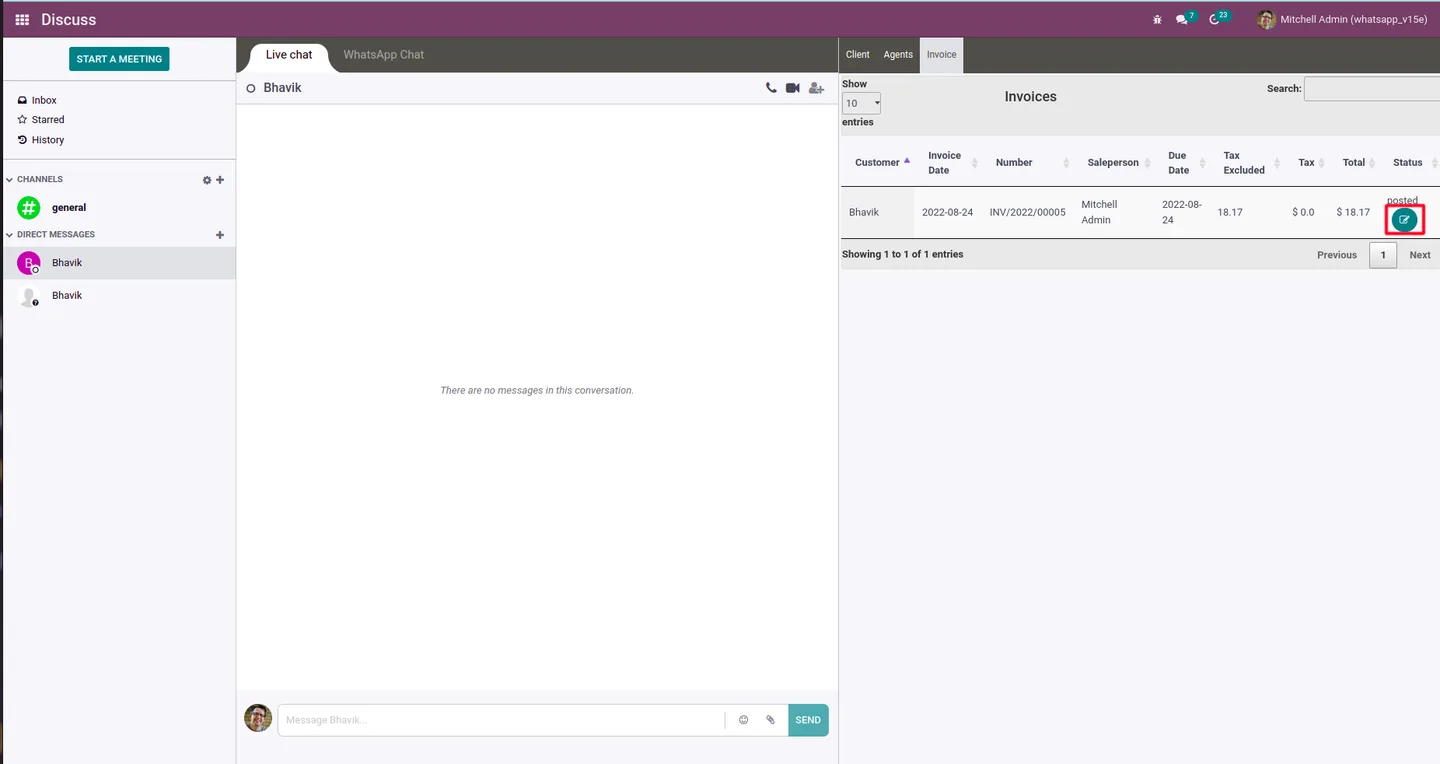Screen dimensions: 1440x764
Task: Add a new channel with plus icon
Action: click(220, 180)
